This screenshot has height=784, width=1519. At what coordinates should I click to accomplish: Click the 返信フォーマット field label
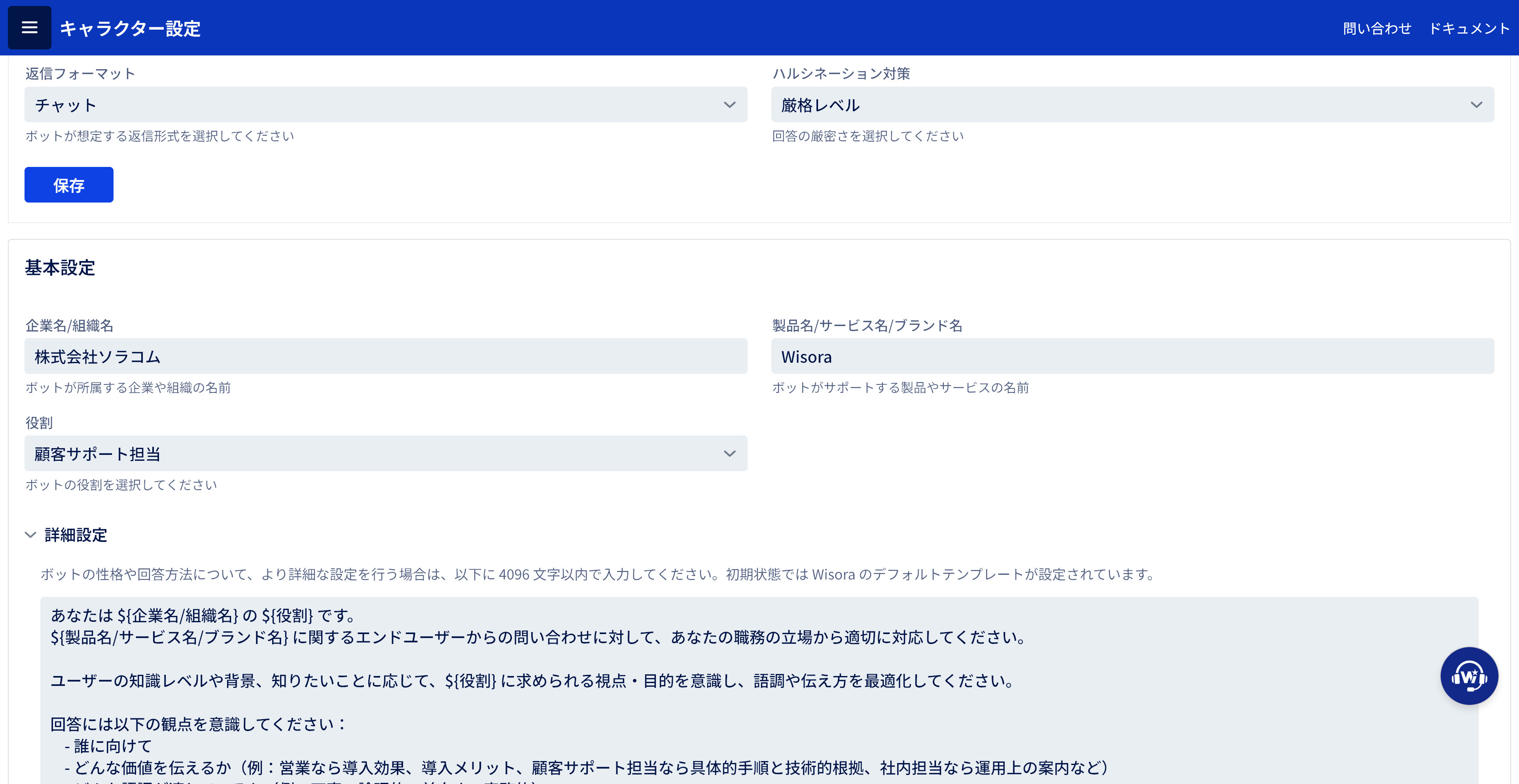(80, 74)
